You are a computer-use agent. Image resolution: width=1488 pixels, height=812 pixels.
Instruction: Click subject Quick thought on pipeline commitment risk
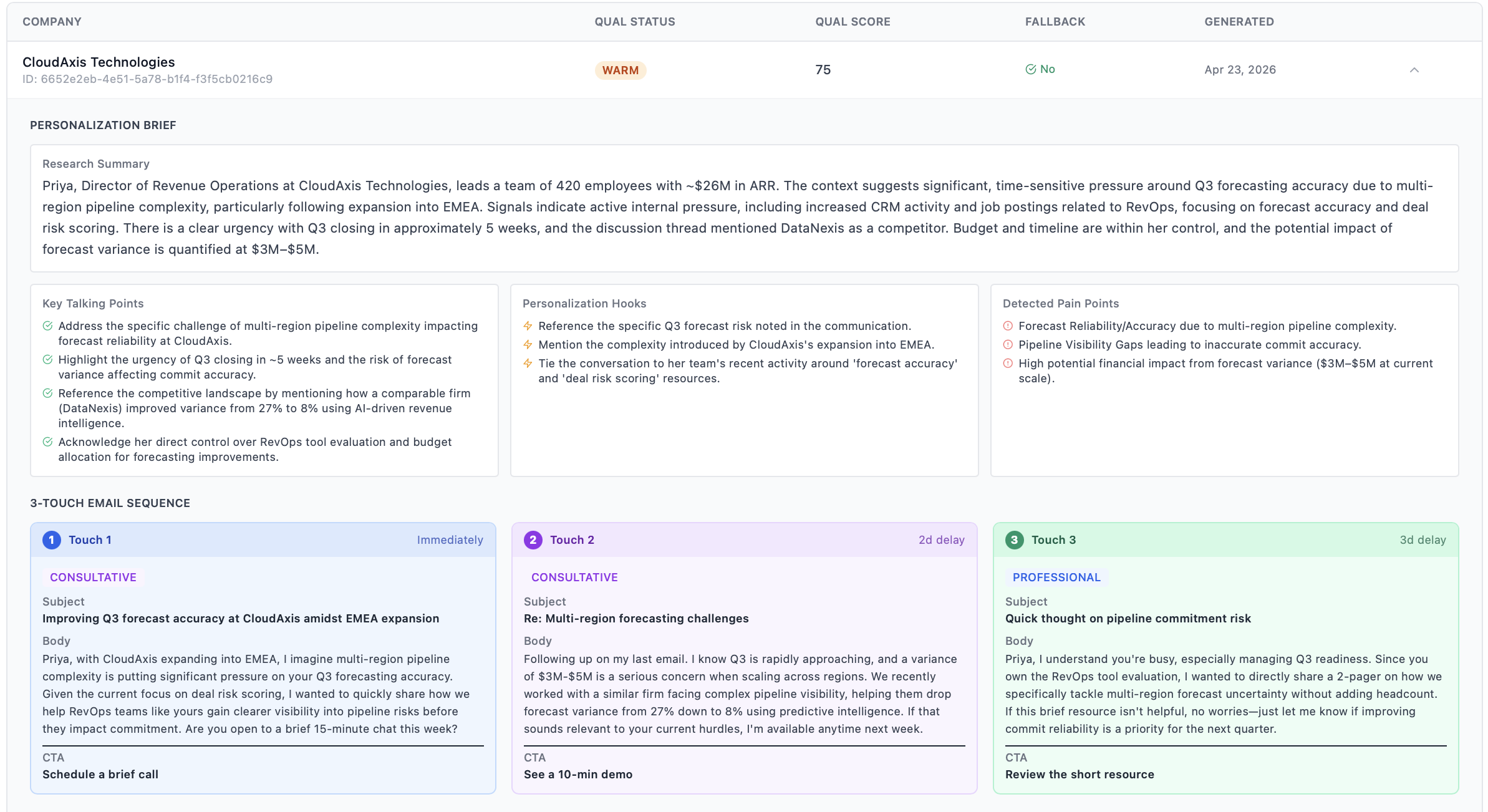[1128, 619]
